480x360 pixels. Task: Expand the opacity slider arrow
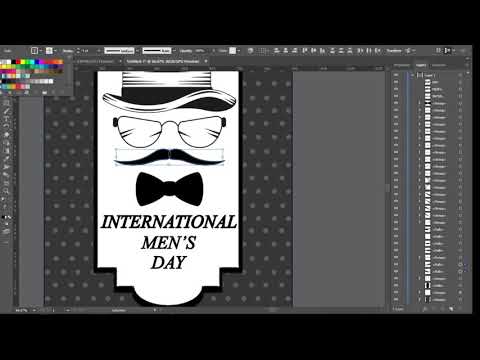coord(213,51)
